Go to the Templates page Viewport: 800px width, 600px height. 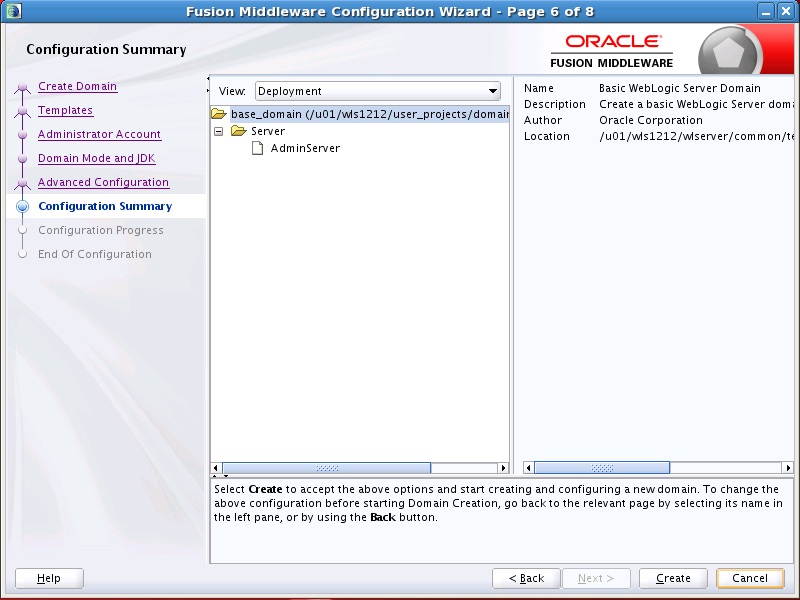[65, 110]
